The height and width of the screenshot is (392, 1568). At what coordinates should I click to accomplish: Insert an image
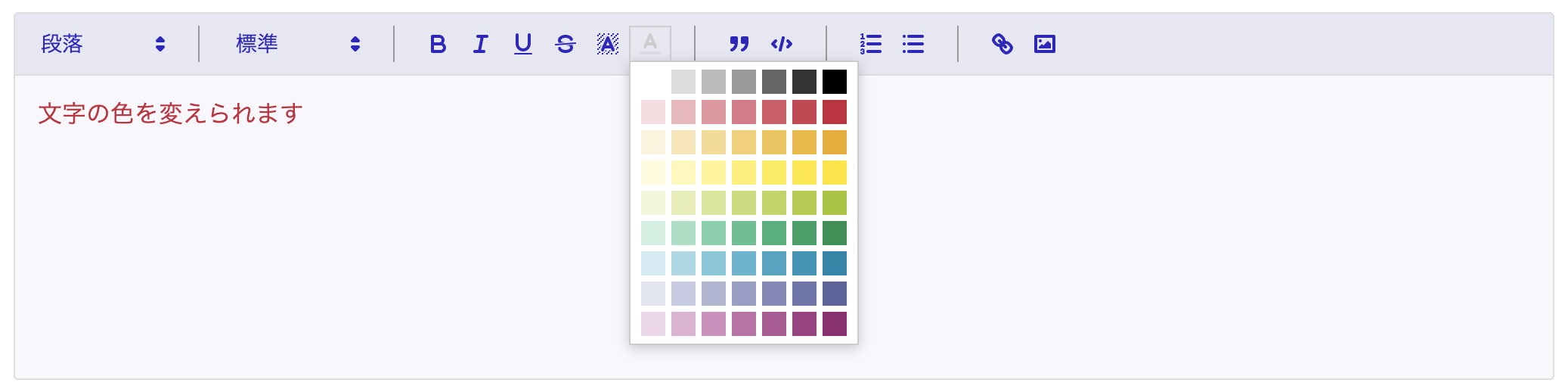pos(1044,44)
